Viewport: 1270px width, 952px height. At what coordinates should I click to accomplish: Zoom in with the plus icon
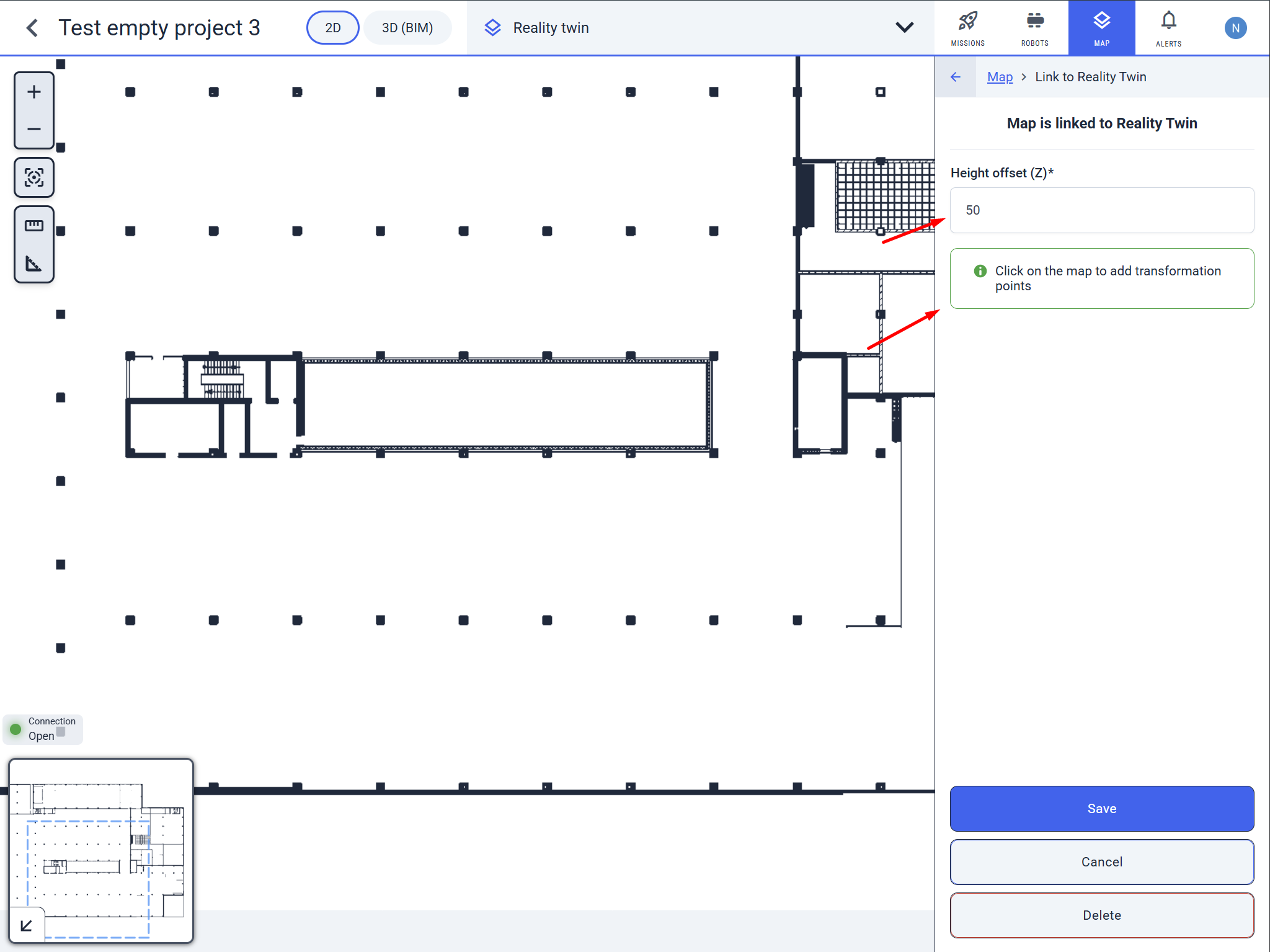34,92
